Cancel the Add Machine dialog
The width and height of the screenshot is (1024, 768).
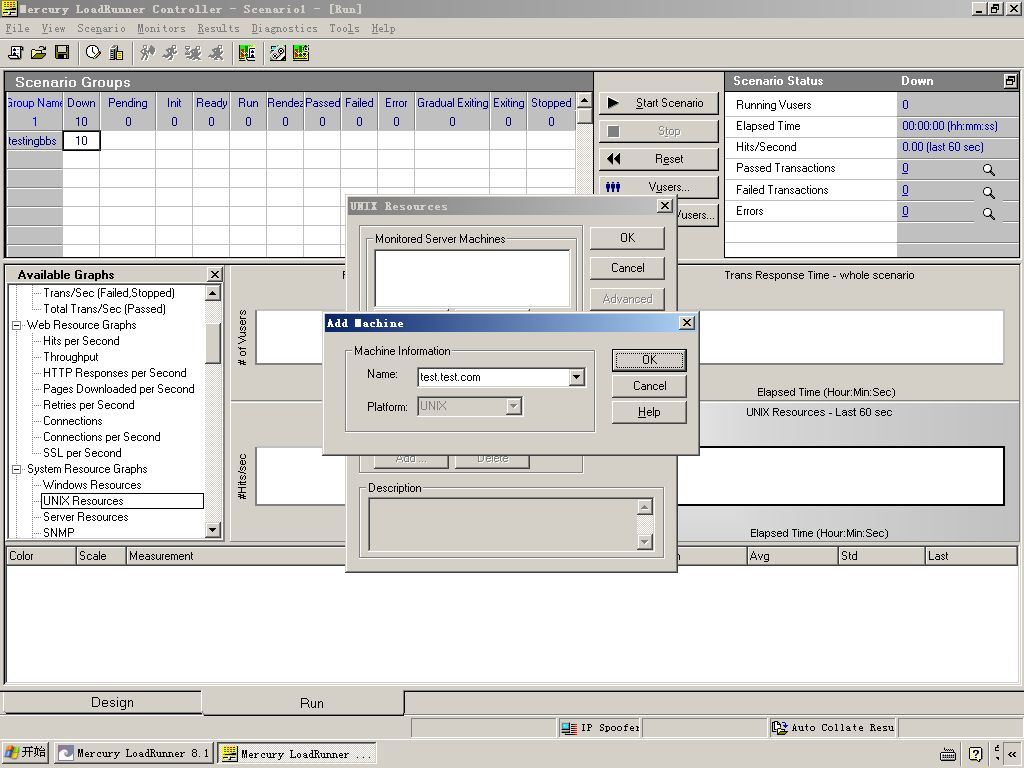649,386
